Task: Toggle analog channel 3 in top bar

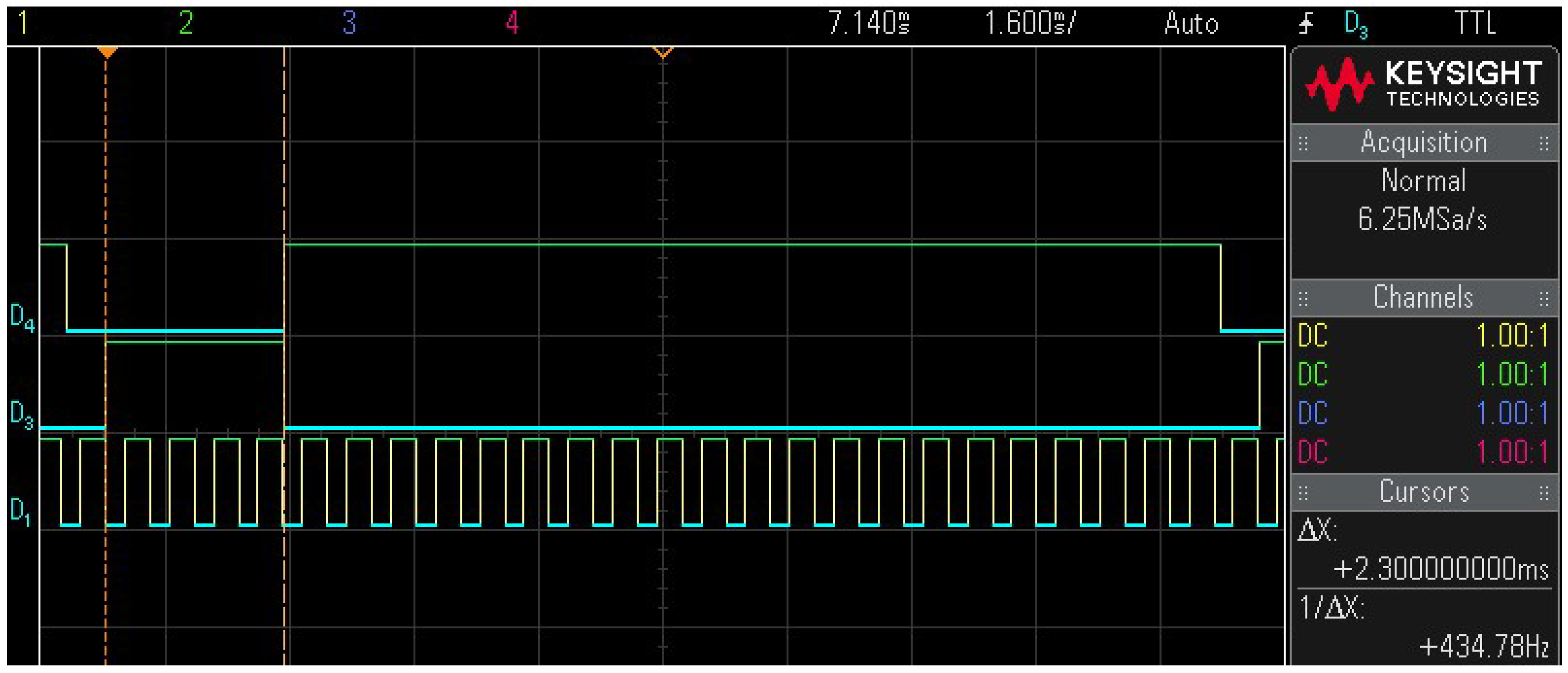Action: [349, 23]
